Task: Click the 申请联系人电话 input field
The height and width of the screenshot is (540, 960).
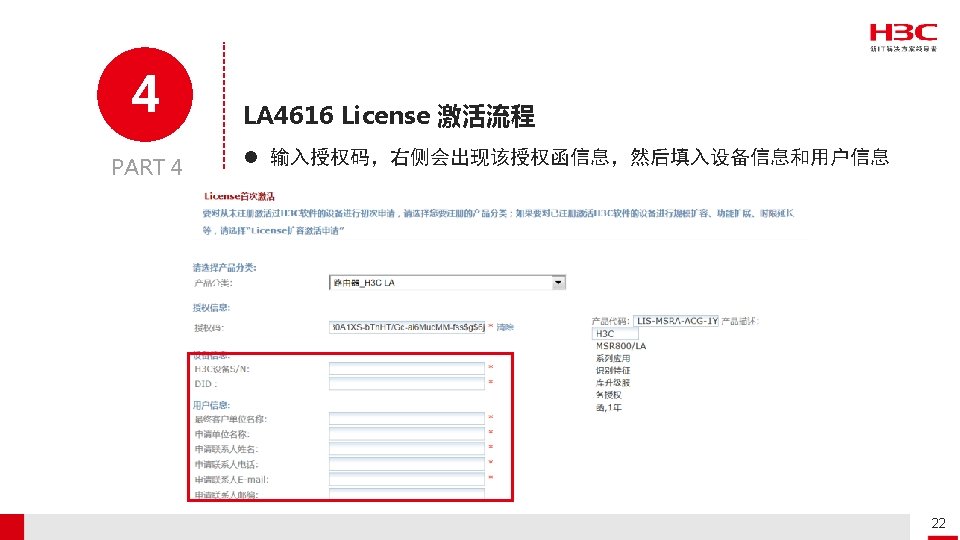Action: [x=407, y=465]
